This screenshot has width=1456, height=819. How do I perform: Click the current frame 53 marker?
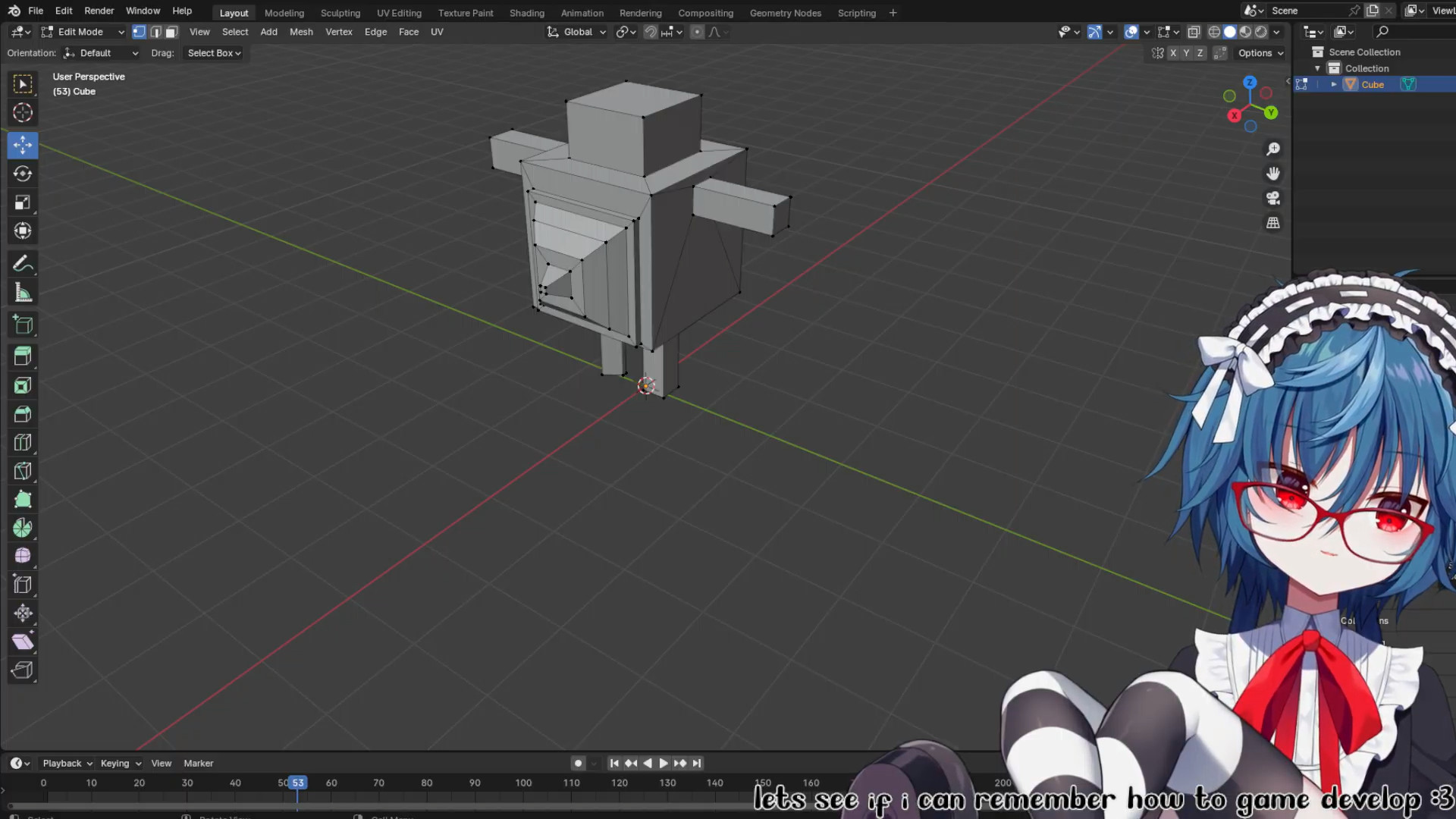click(x=298, y=783)
